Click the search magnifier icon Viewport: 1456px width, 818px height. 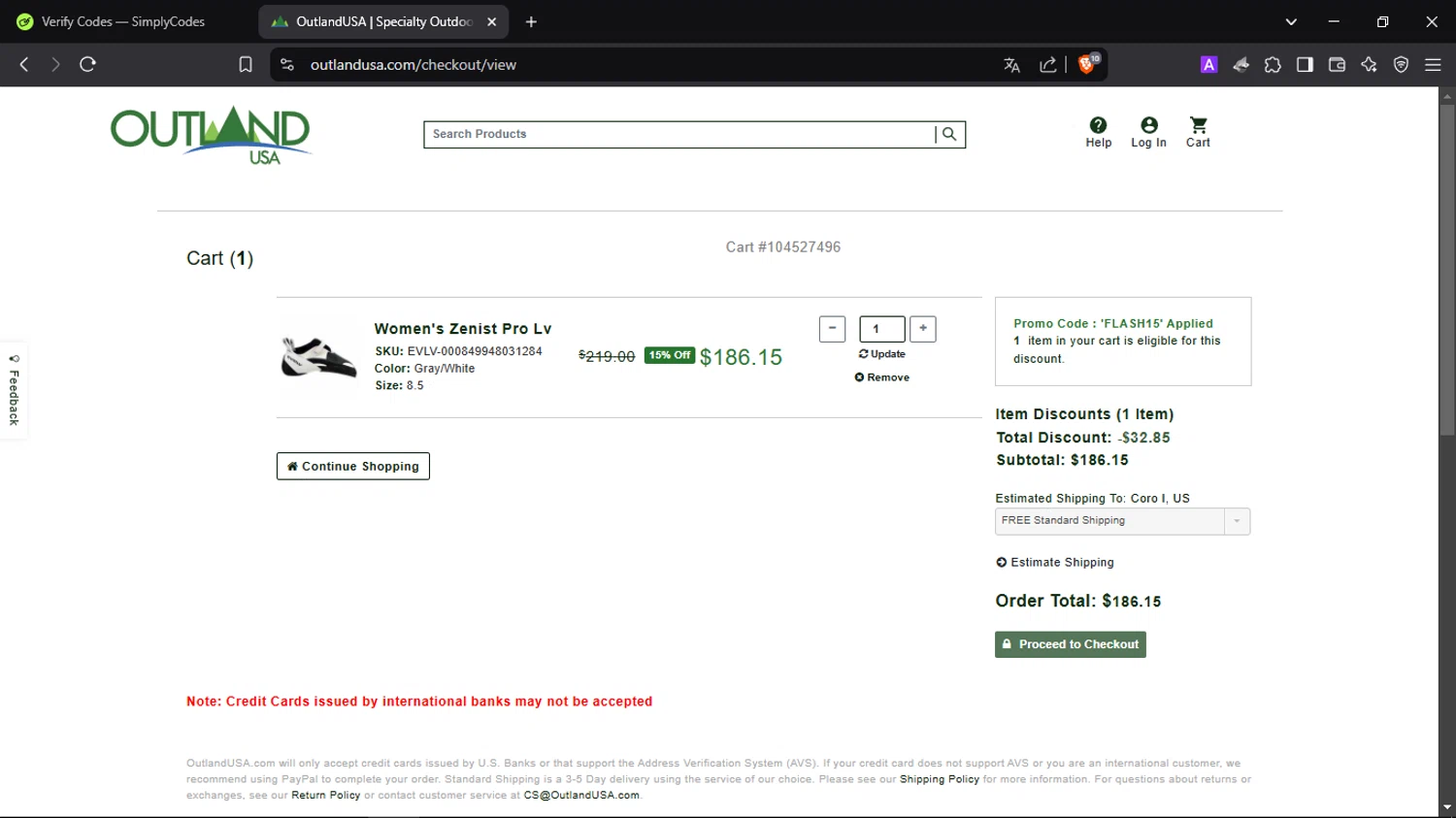pos(949,134)
